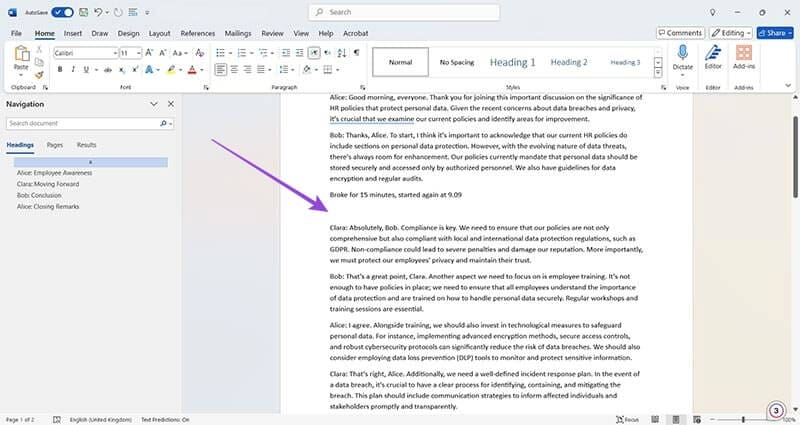This screenshot has width=800, height=425.
Task: Go to 'Alice: Closing Remarks' heading
Action: click(x=48, y=207)
